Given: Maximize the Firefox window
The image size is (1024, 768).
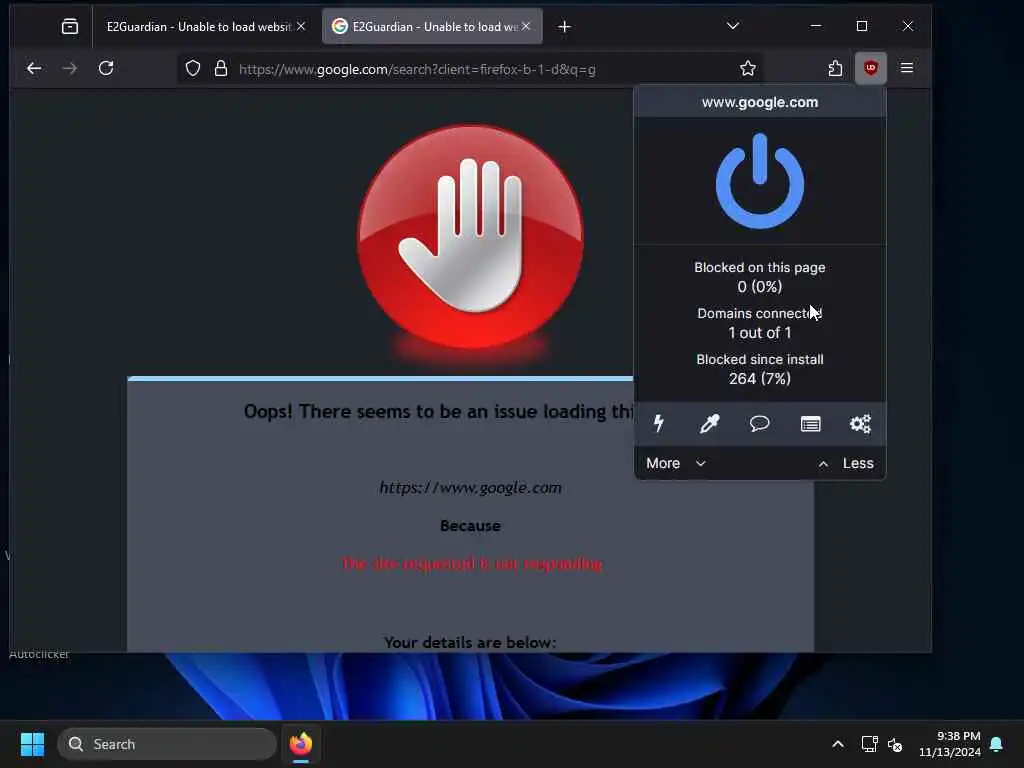Looking at the screenshot, I should (862, 26).
